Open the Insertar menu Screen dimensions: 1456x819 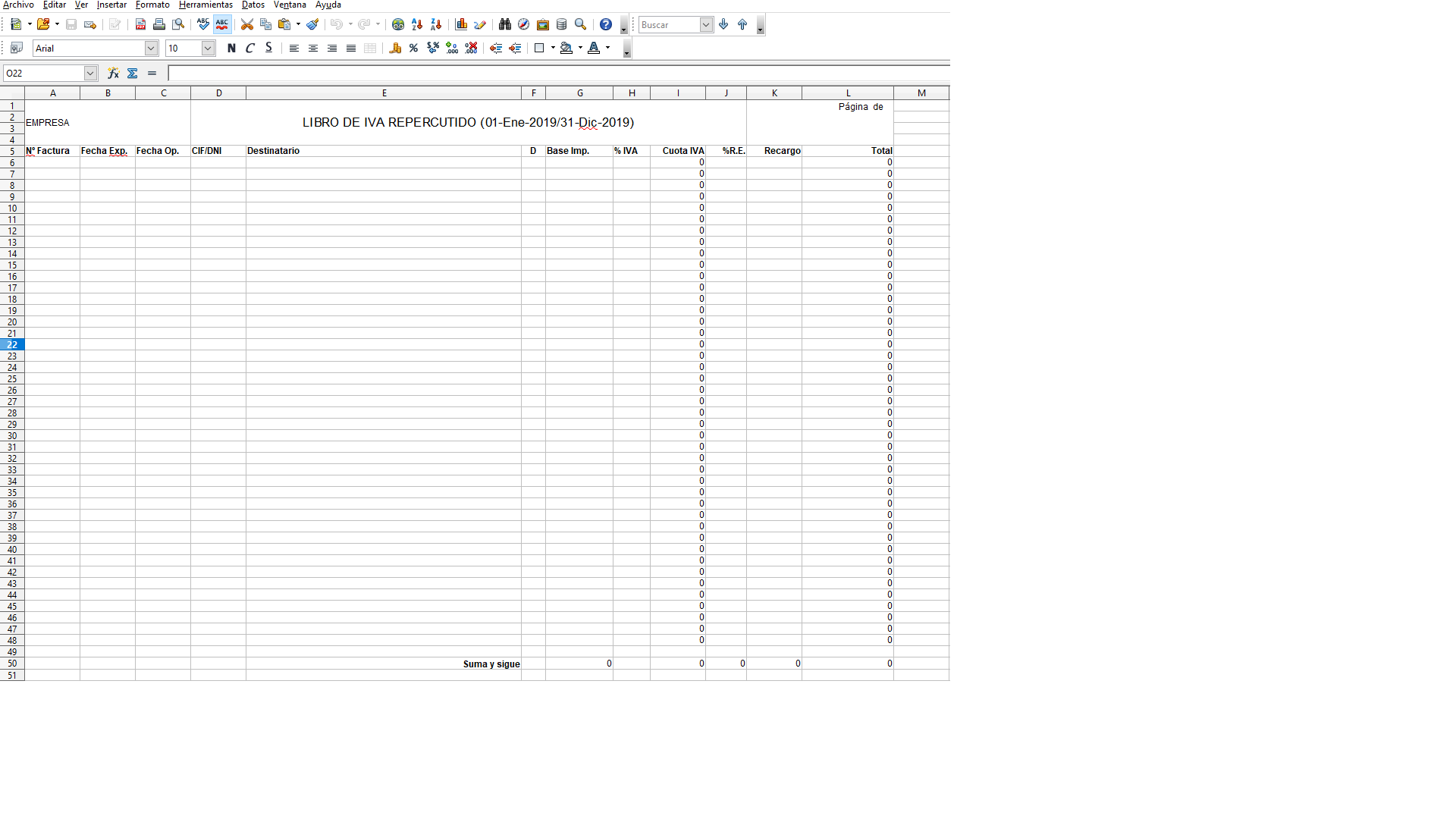[111, 5]
